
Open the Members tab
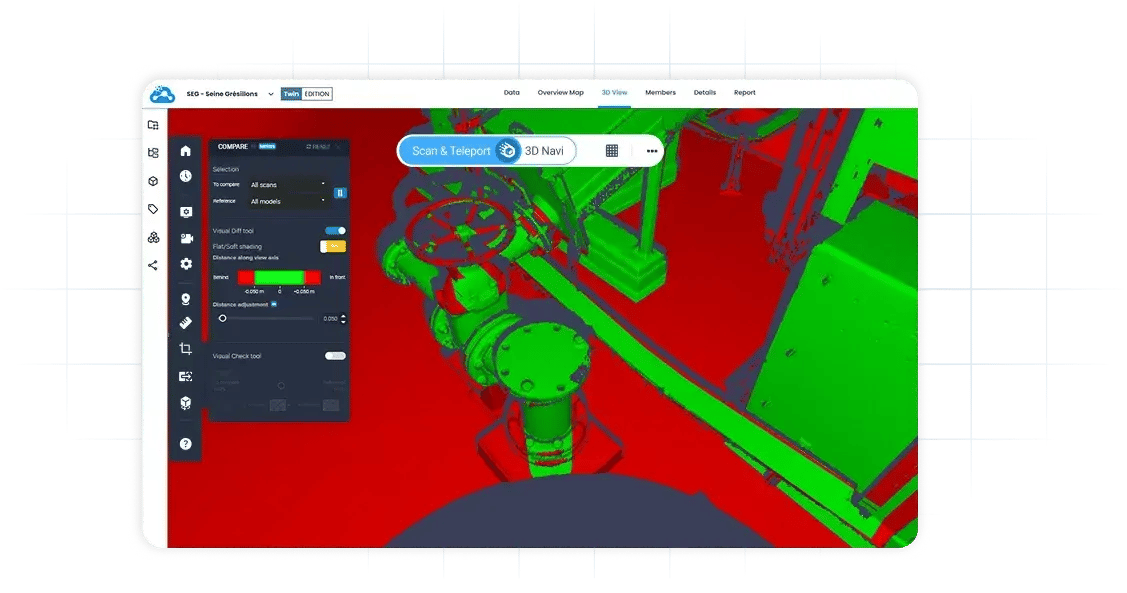[661, 93]
